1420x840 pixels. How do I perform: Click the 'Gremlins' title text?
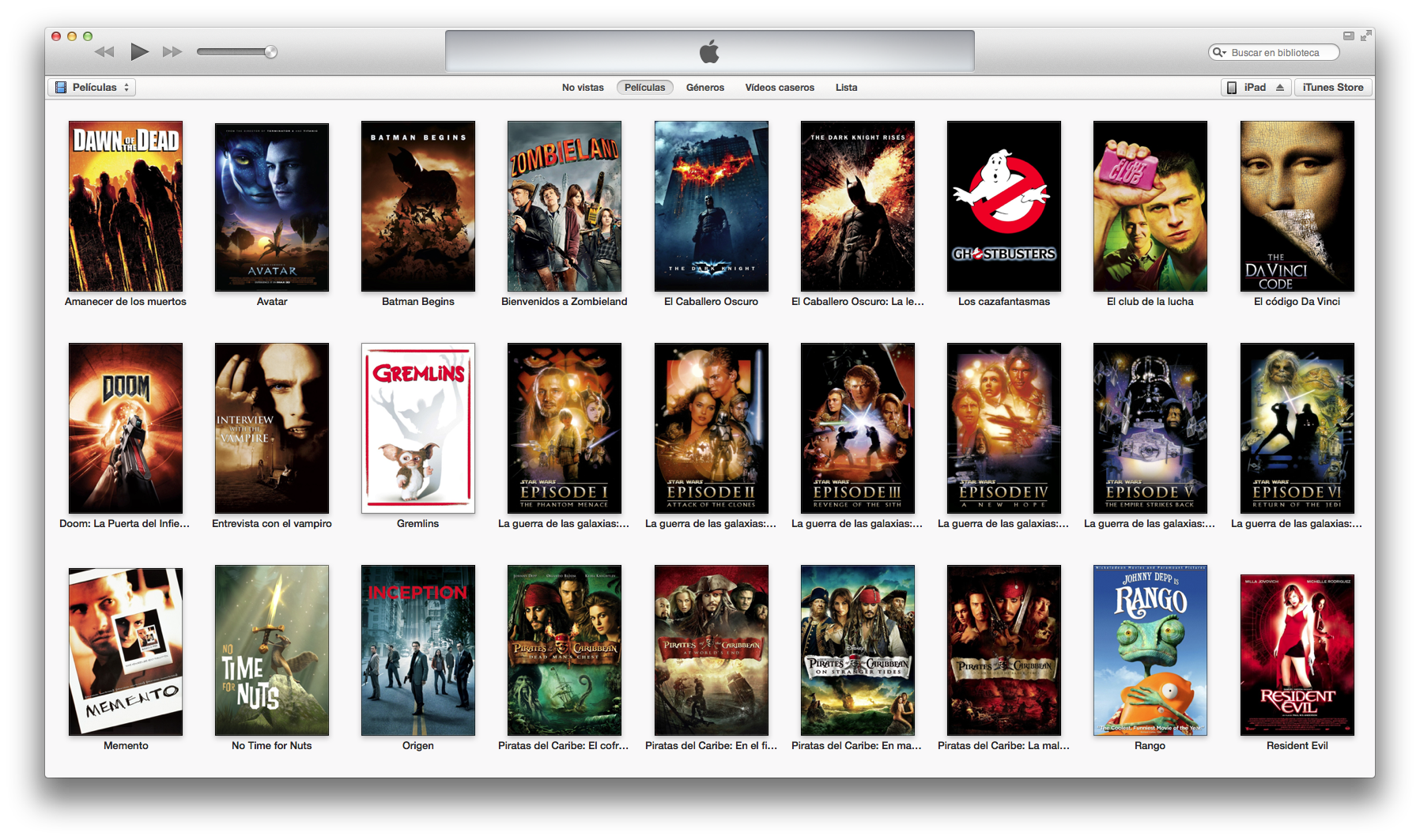418,524
